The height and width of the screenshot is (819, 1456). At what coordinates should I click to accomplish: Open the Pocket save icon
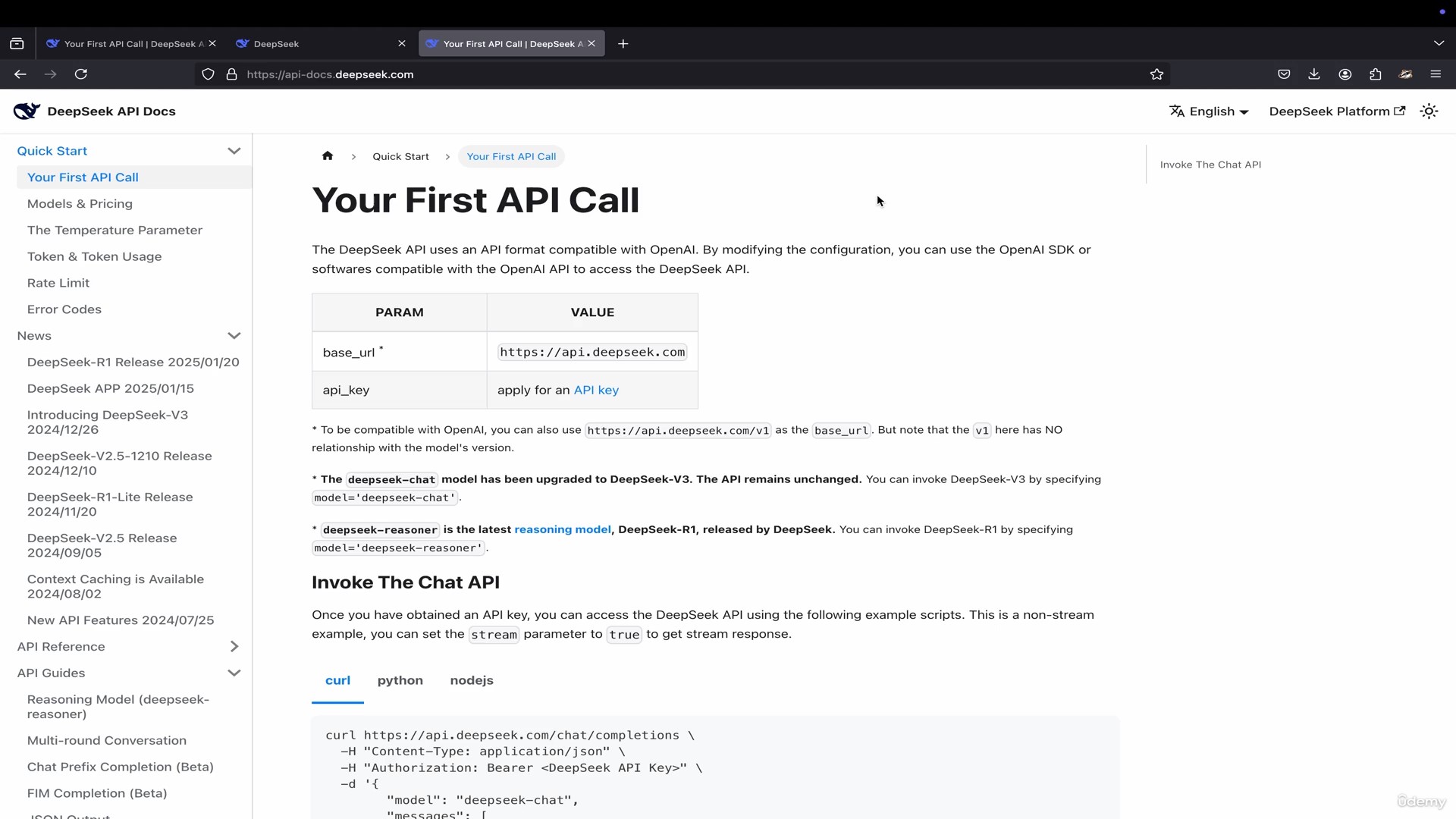pos(1284,74)
